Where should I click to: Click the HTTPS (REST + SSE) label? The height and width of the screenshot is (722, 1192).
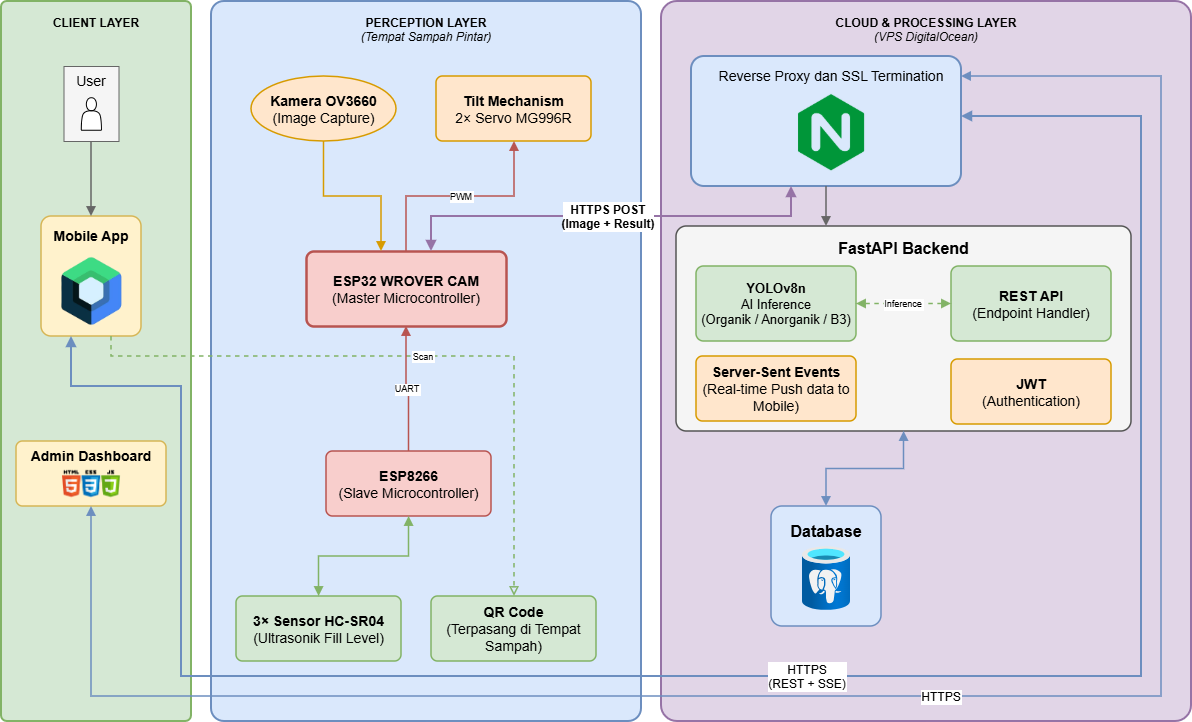[x=807, y=676]
